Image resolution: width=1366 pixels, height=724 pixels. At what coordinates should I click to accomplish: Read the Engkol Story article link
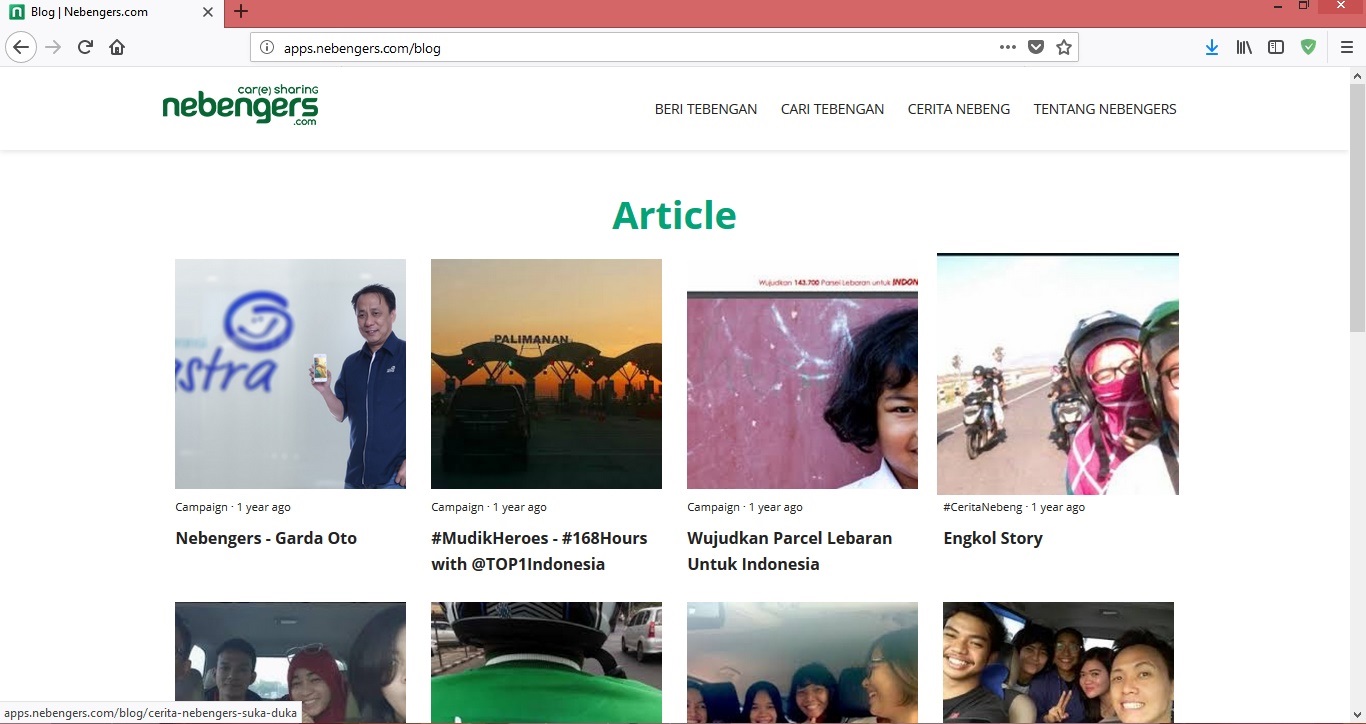point(992,538)
